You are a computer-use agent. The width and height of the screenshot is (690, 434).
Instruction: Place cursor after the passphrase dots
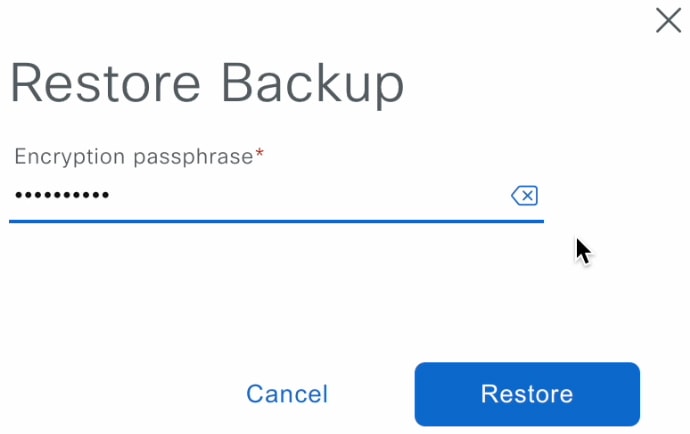click(112, 195)
